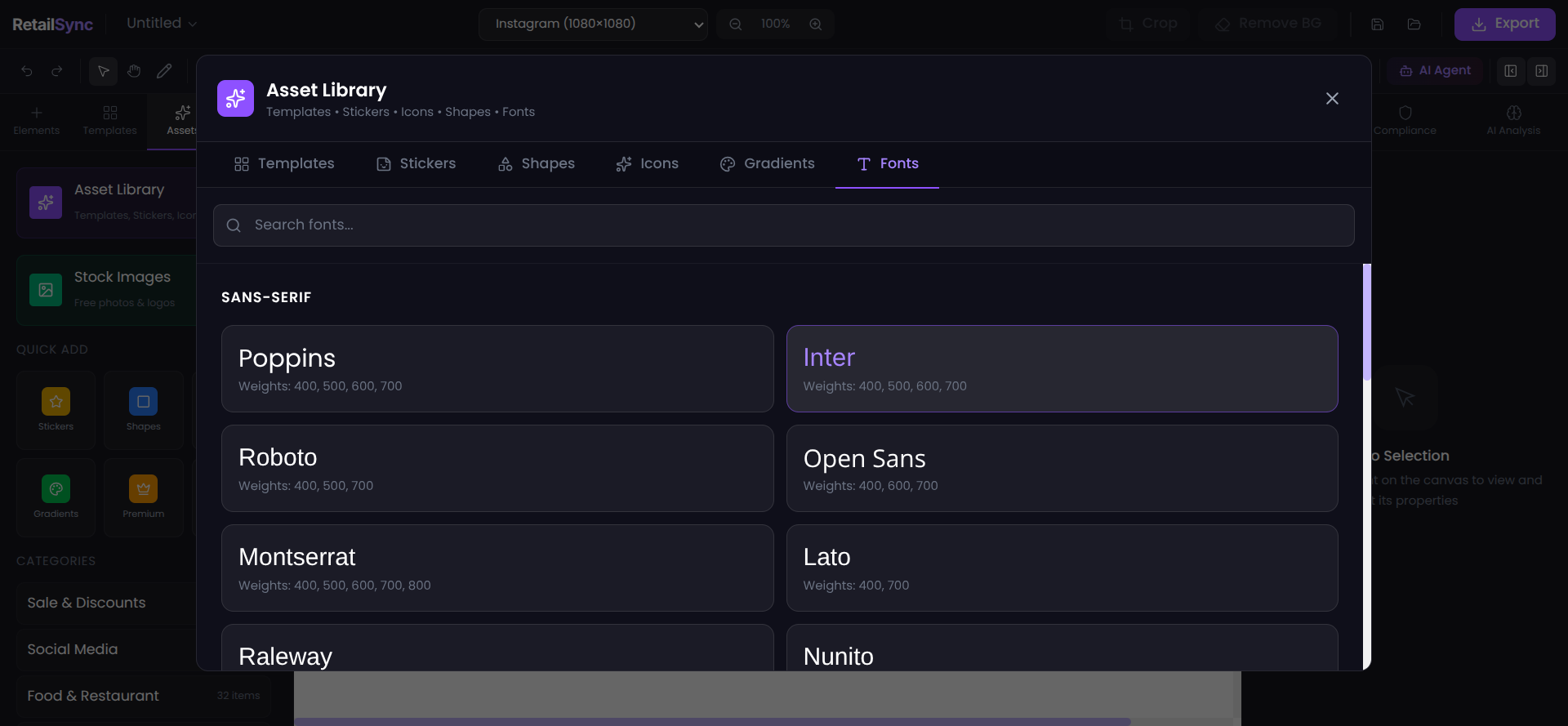The height and width of the screenshot is (726, 1568).
Task: Click the open folder icon
Action: click(1414, 24)
